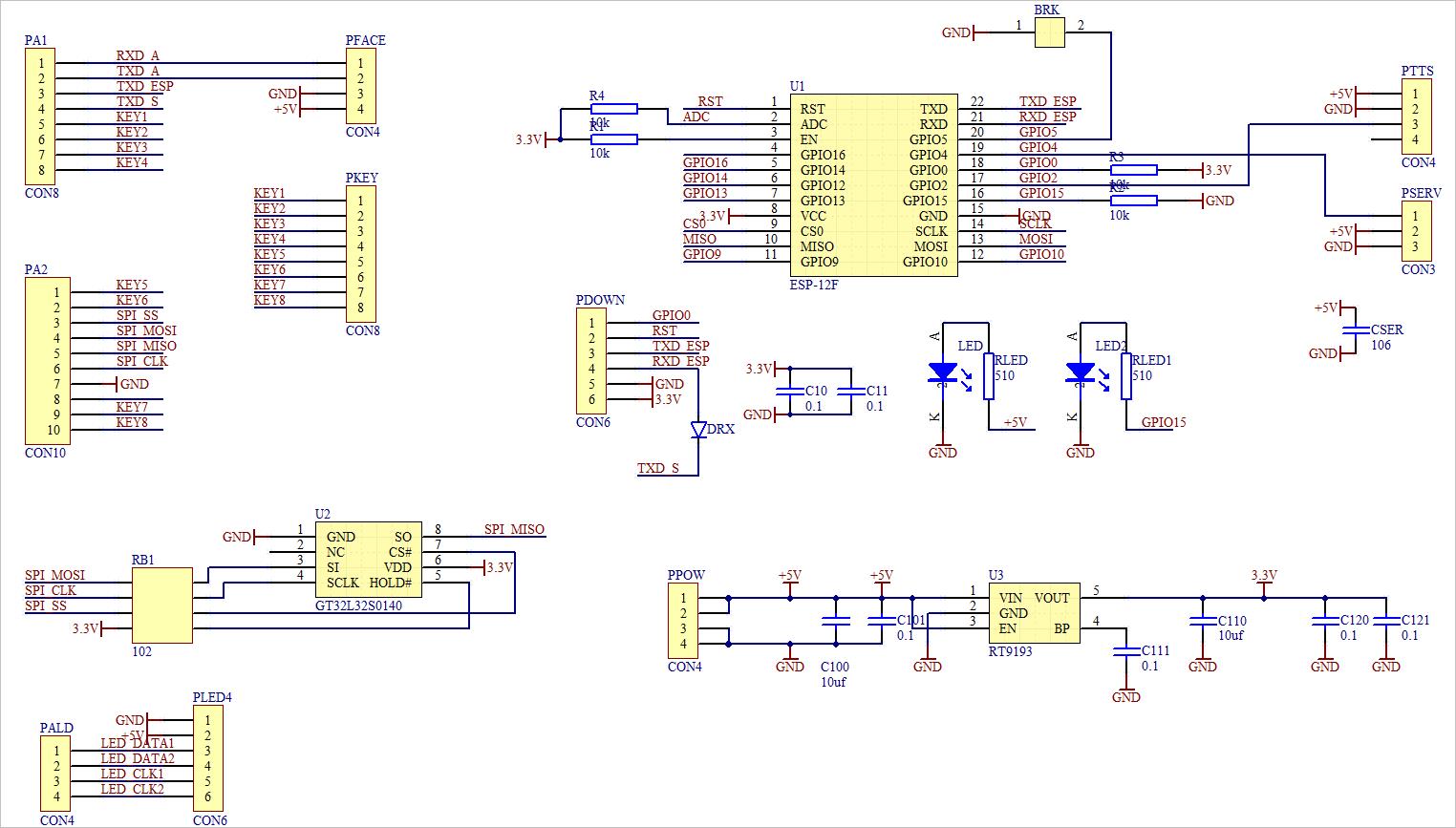Click the LED_CLK2 net label
The width and height of the screenshot is (1456, 828).
132,789
